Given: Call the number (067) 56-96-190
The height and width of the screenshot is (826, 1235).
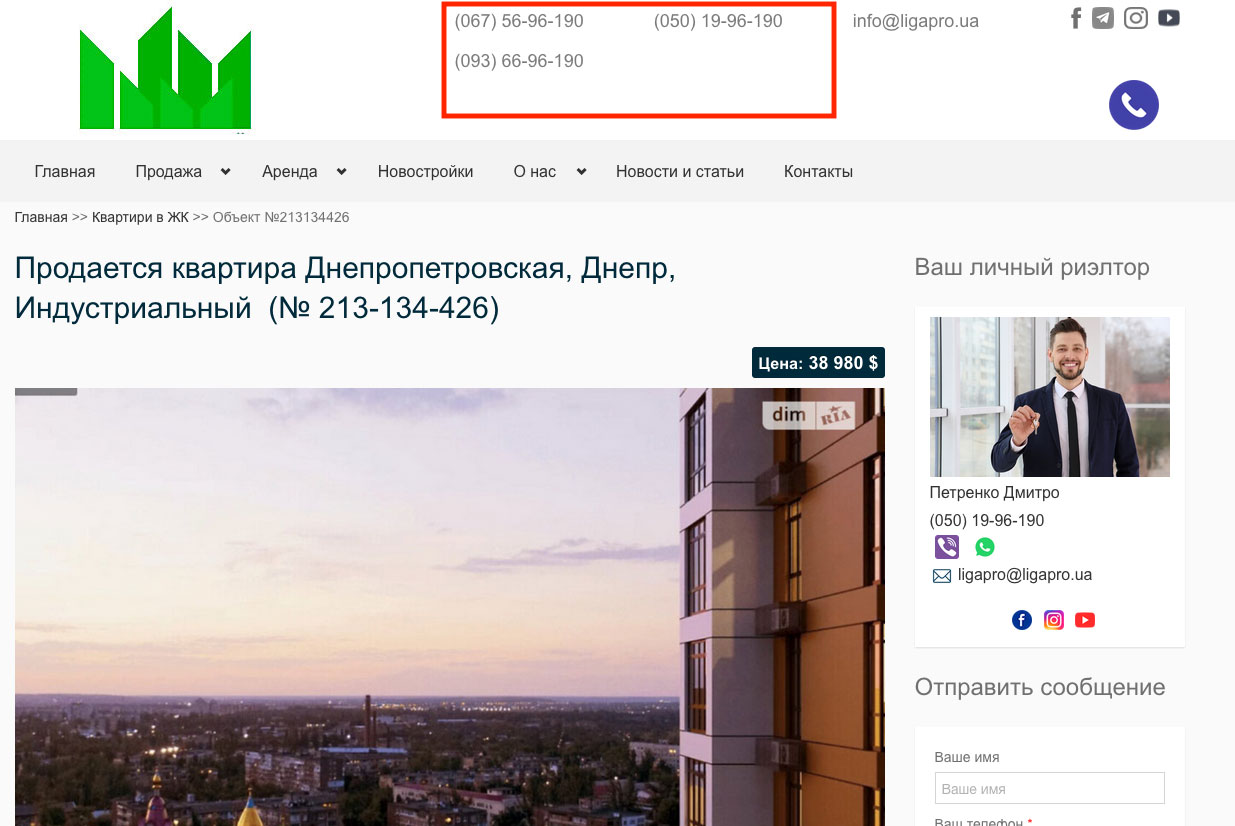Looking at the screenshot, I should click(x=519, y=21).
